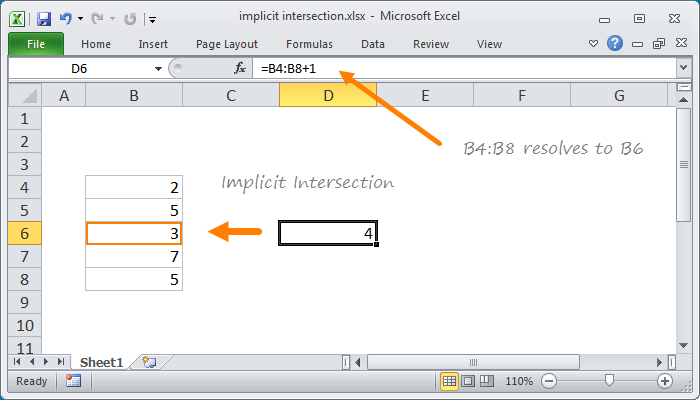Click cell B4 containing 2
700x400 pixels.
tap(134, 188)
